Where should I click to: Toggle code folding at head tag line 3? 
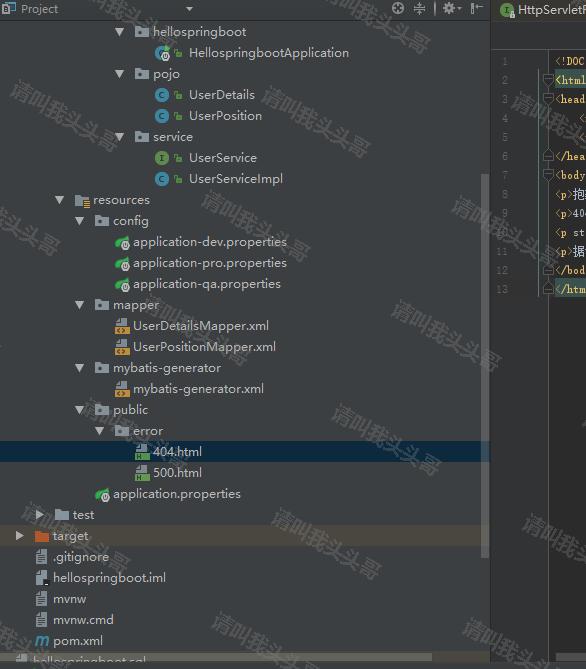548,99
